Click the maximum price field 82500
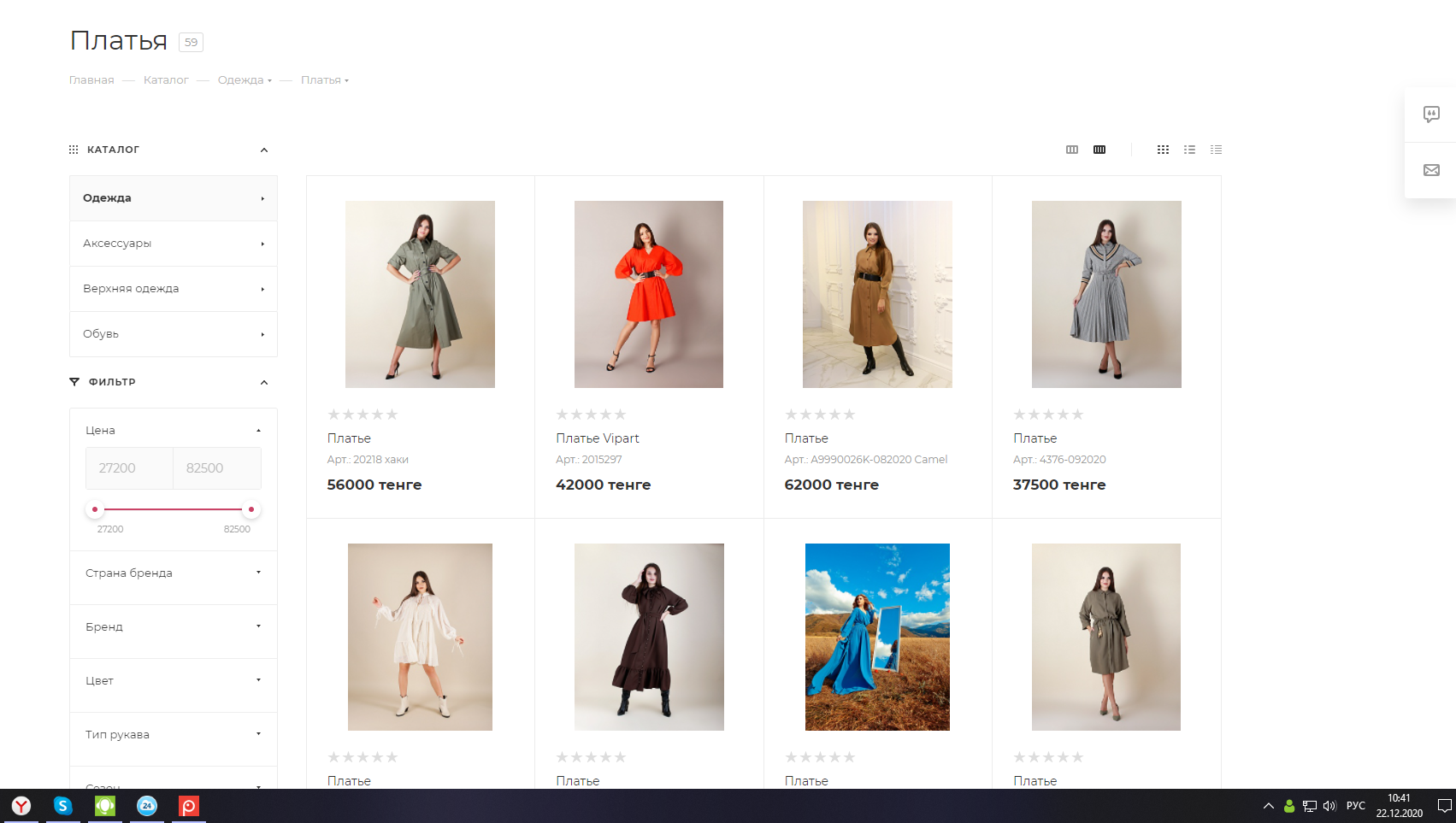Screen dimensions: 1456x823 pyautogui.click(x=217, y=468)
